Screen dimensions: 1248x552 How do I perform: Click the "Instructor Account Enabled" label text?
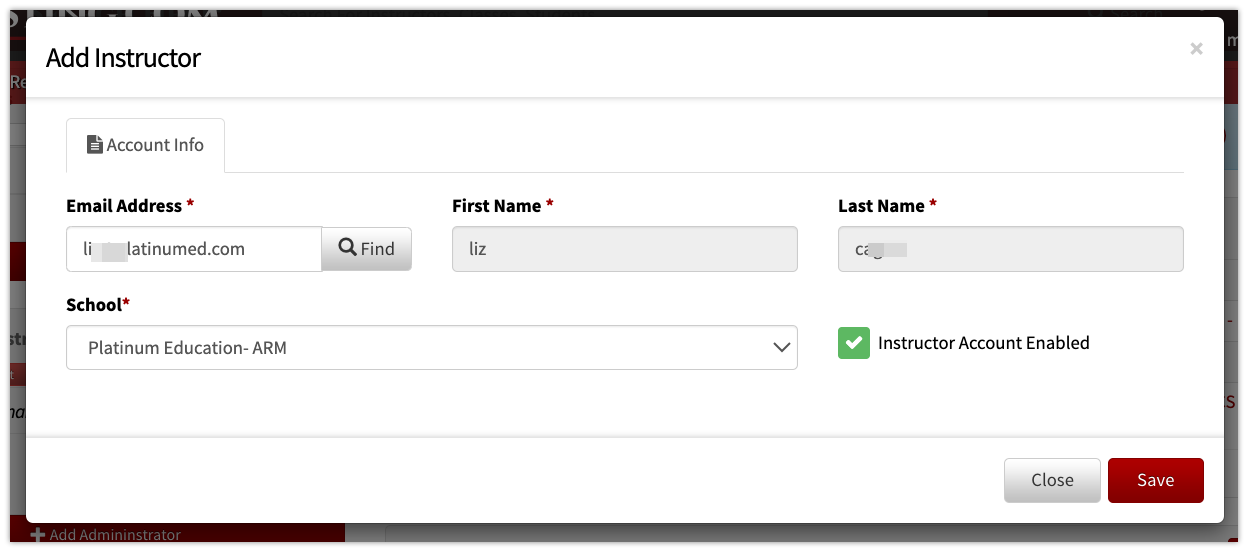[984, 343]
